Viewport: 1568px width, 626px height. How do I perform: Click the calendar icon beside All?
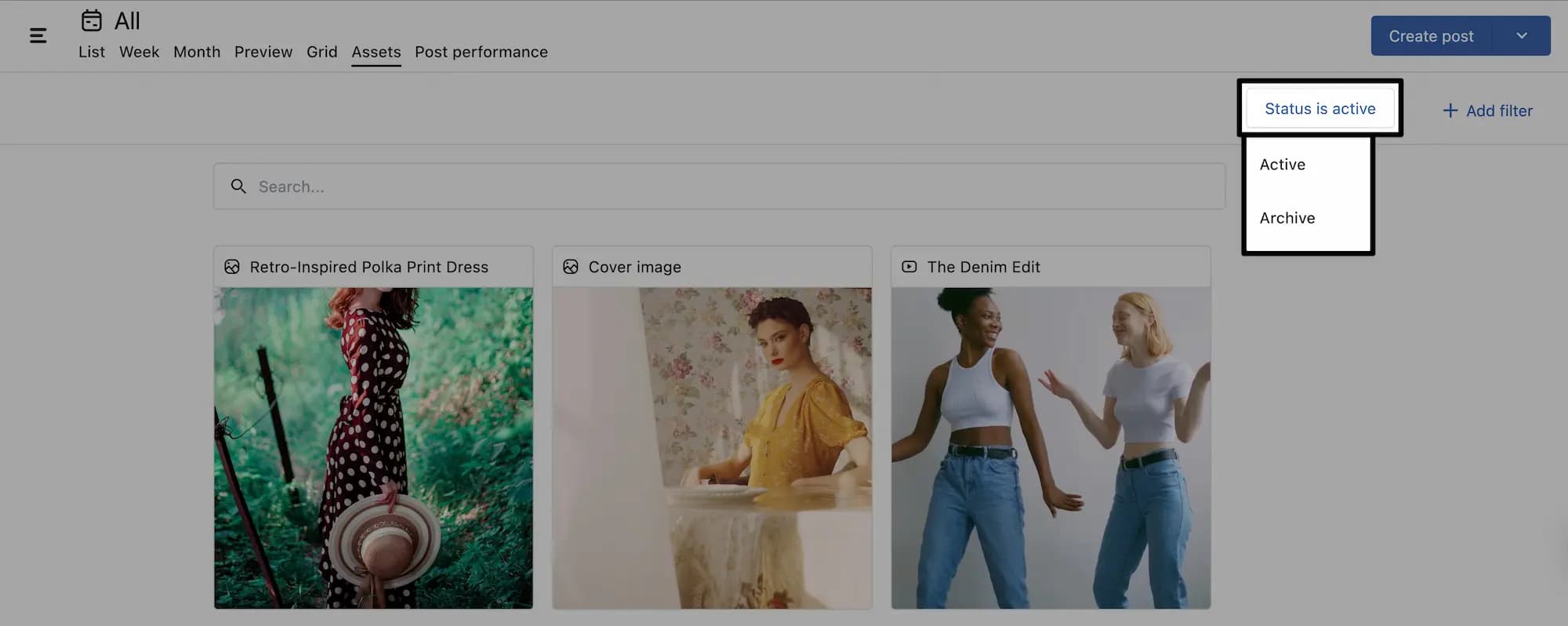[92, 20]
